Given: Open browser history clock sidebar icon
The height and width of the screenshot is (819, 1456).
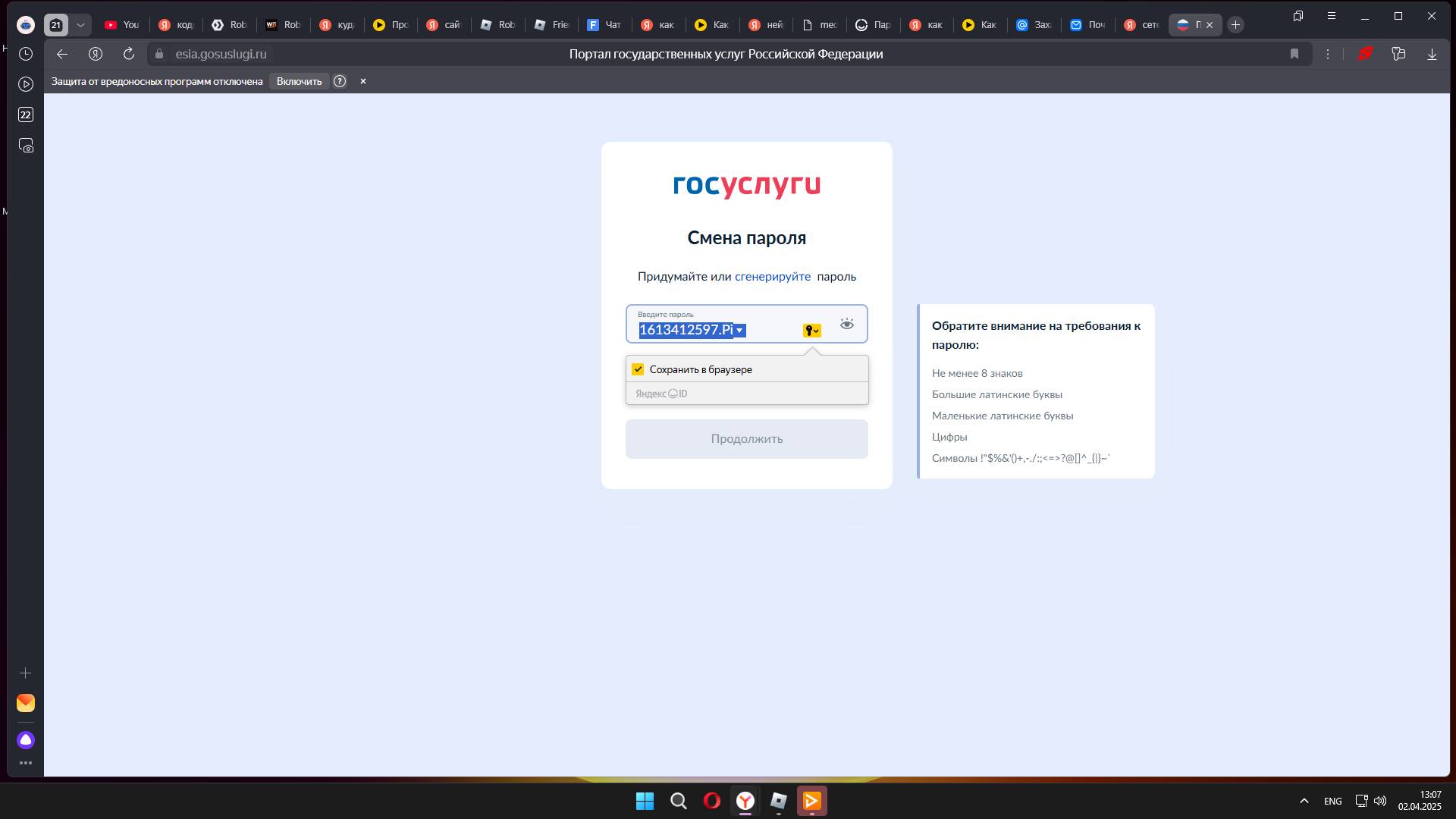Looking at the screenshot, I should click(x=26, y=54).
